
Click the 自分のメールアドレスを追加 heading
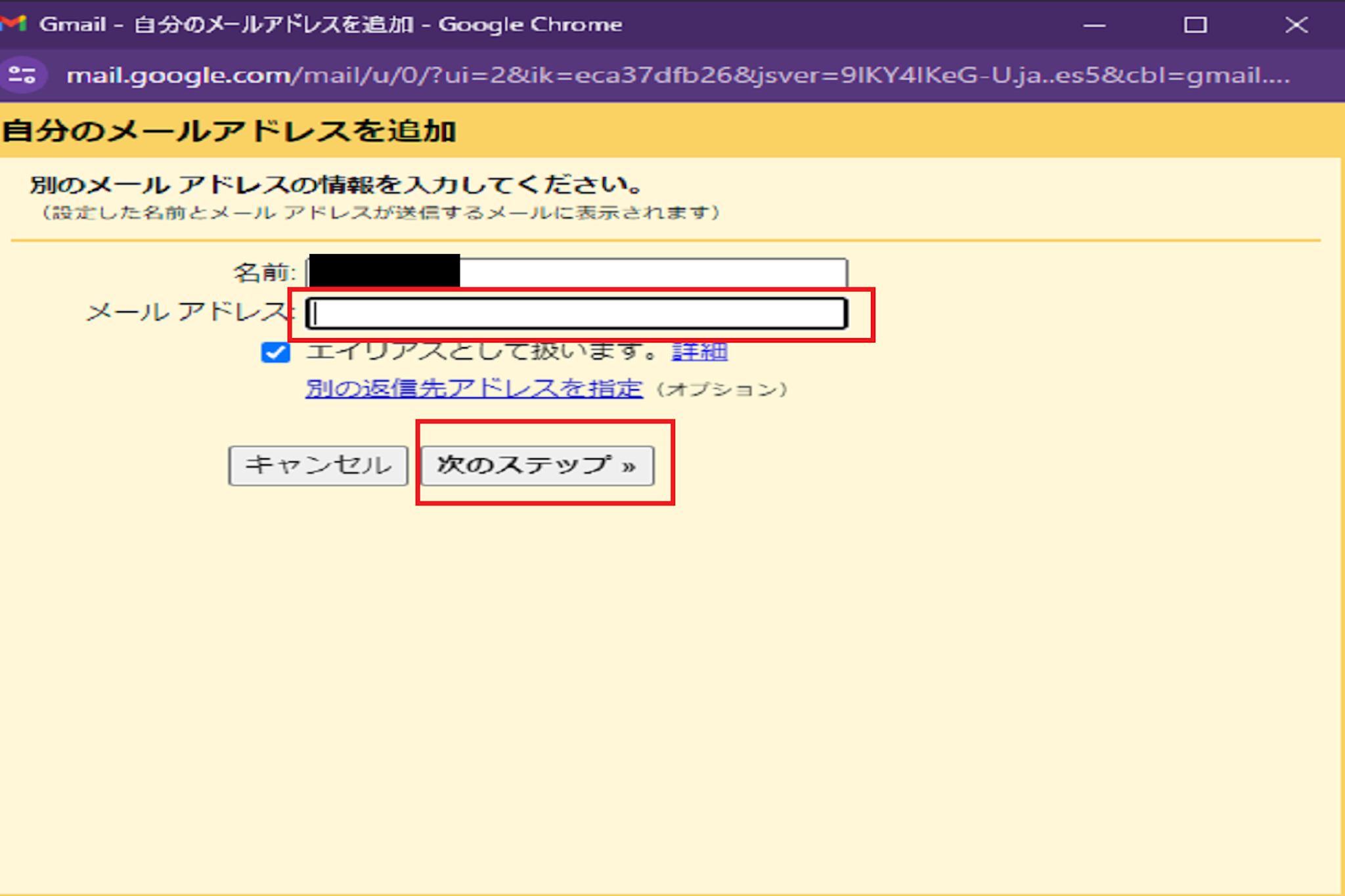click(x=229, y=131)
